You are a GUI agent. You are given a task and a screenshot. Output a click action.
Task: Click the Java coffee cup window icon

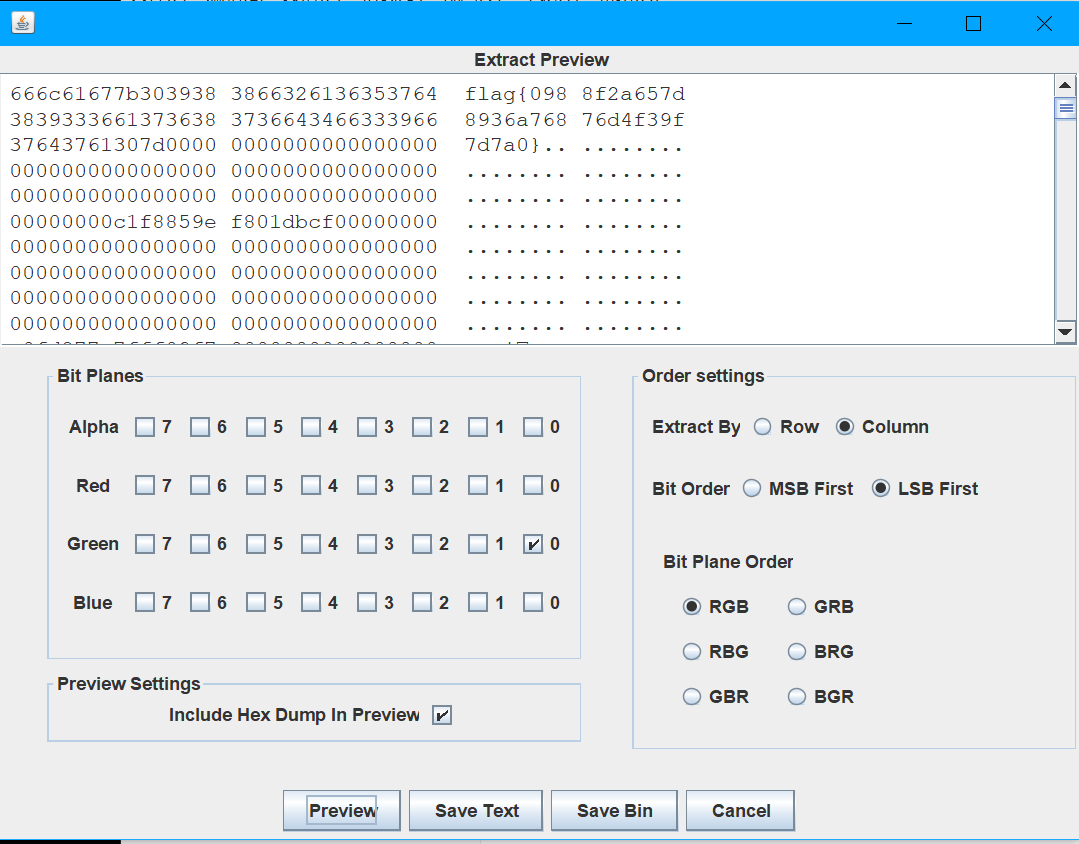tap(23, 23)
